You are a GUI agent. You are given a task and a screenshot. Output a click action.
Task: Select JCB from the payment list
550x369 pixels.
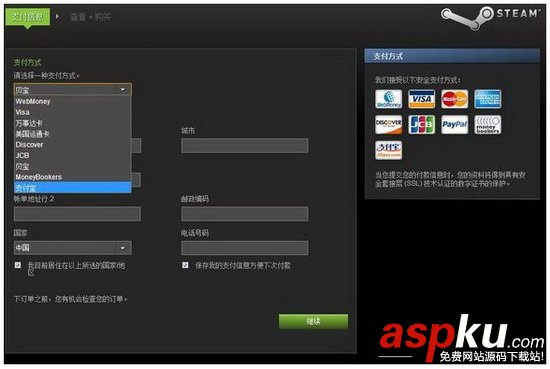[73, 155]
